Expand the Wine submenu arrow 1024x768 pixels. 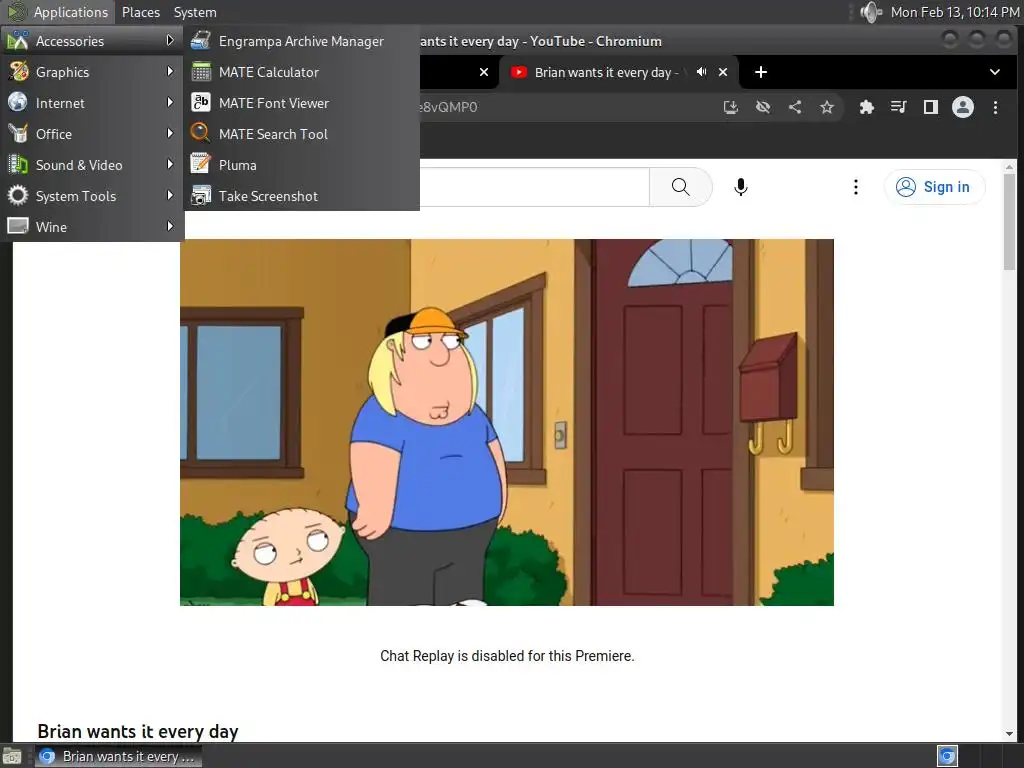point(170,226)
